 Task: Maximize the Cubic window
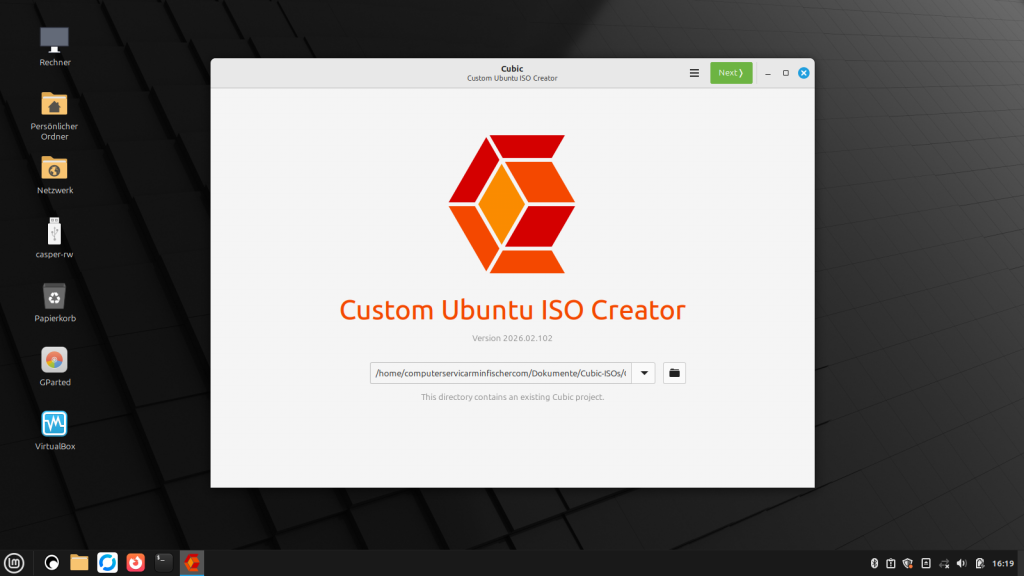pos(786,73)
